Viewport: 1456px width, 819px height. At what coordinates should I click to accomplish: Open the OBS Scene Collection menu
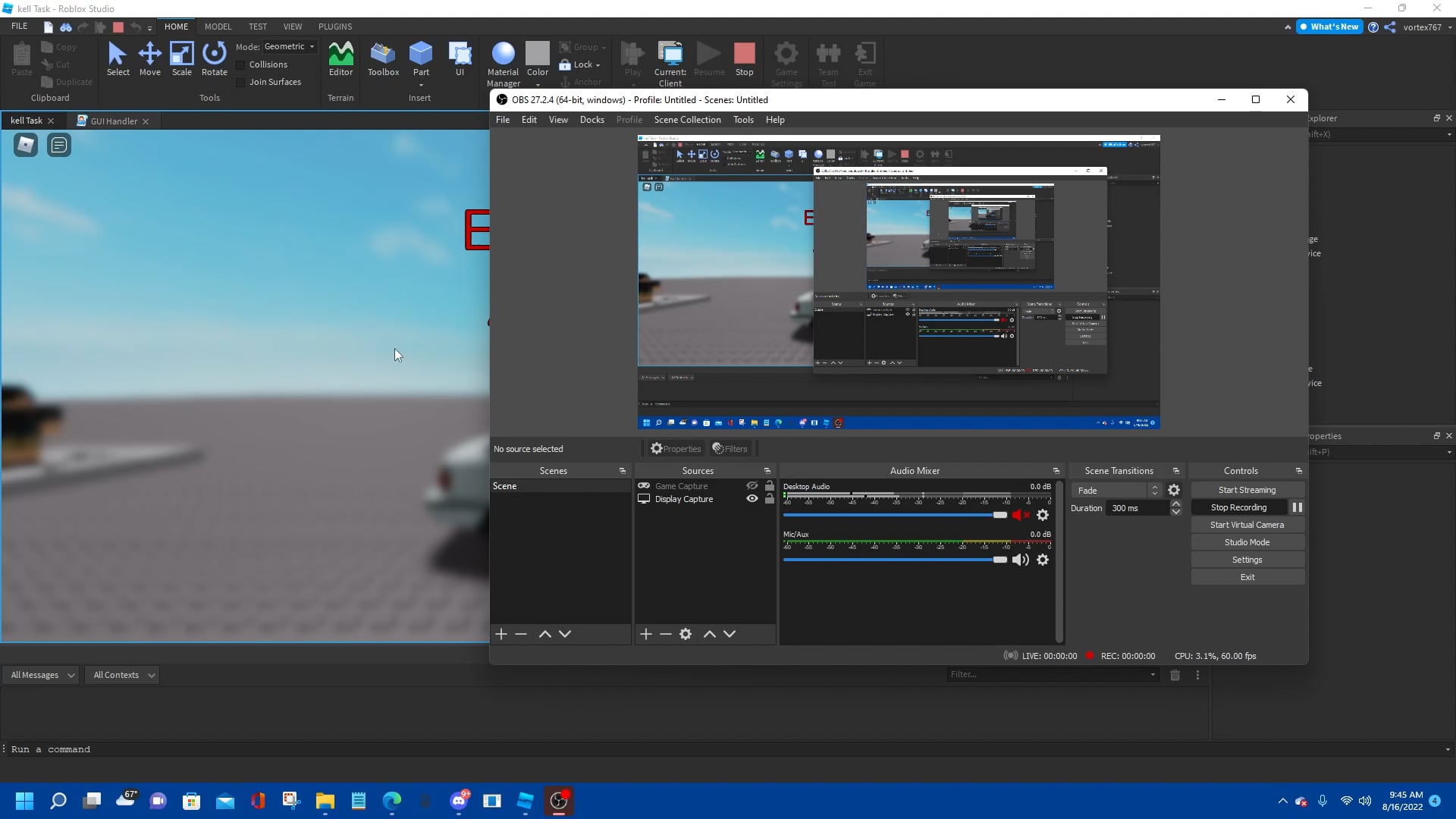[687, 120]
